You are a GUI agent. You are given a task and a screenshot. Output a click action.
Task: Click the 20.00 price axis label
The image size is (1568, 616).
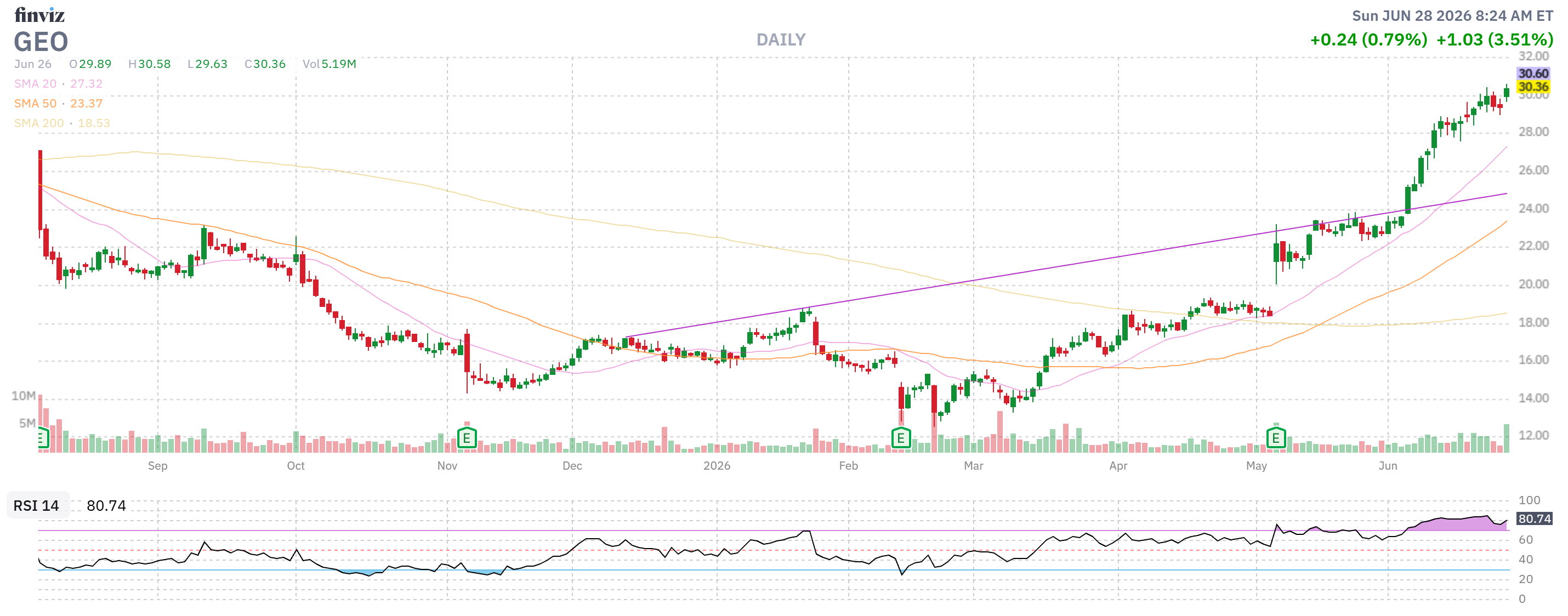coord(1533,284)
